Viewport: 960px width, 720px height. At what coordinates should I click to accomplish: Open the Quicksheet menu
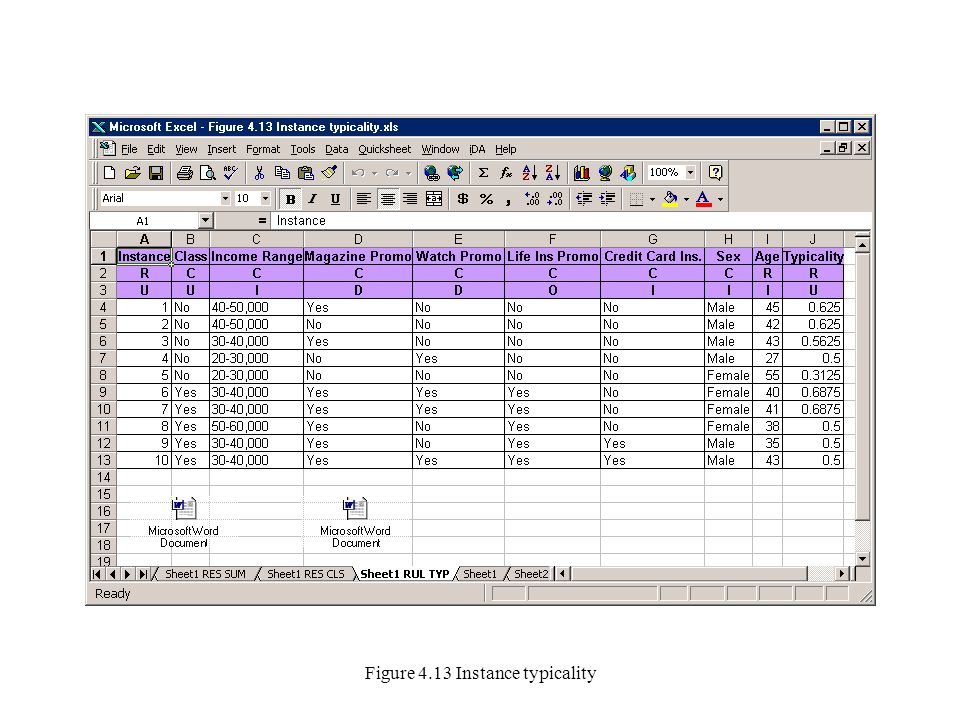coord(384,149)
